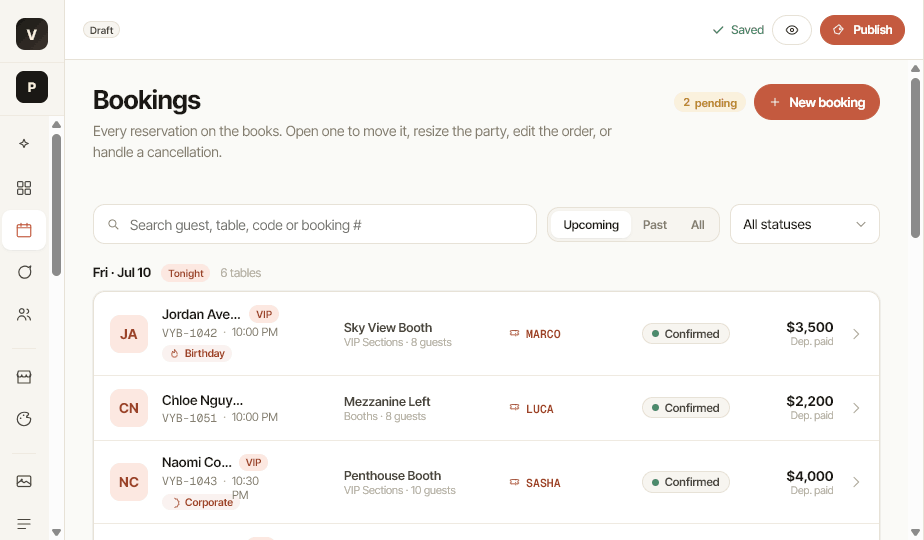Image resolution: width=924 pixels, height=540 pixels.
Task: Expand Jordan Ave booking with row chevron
Action: [856, 334]
